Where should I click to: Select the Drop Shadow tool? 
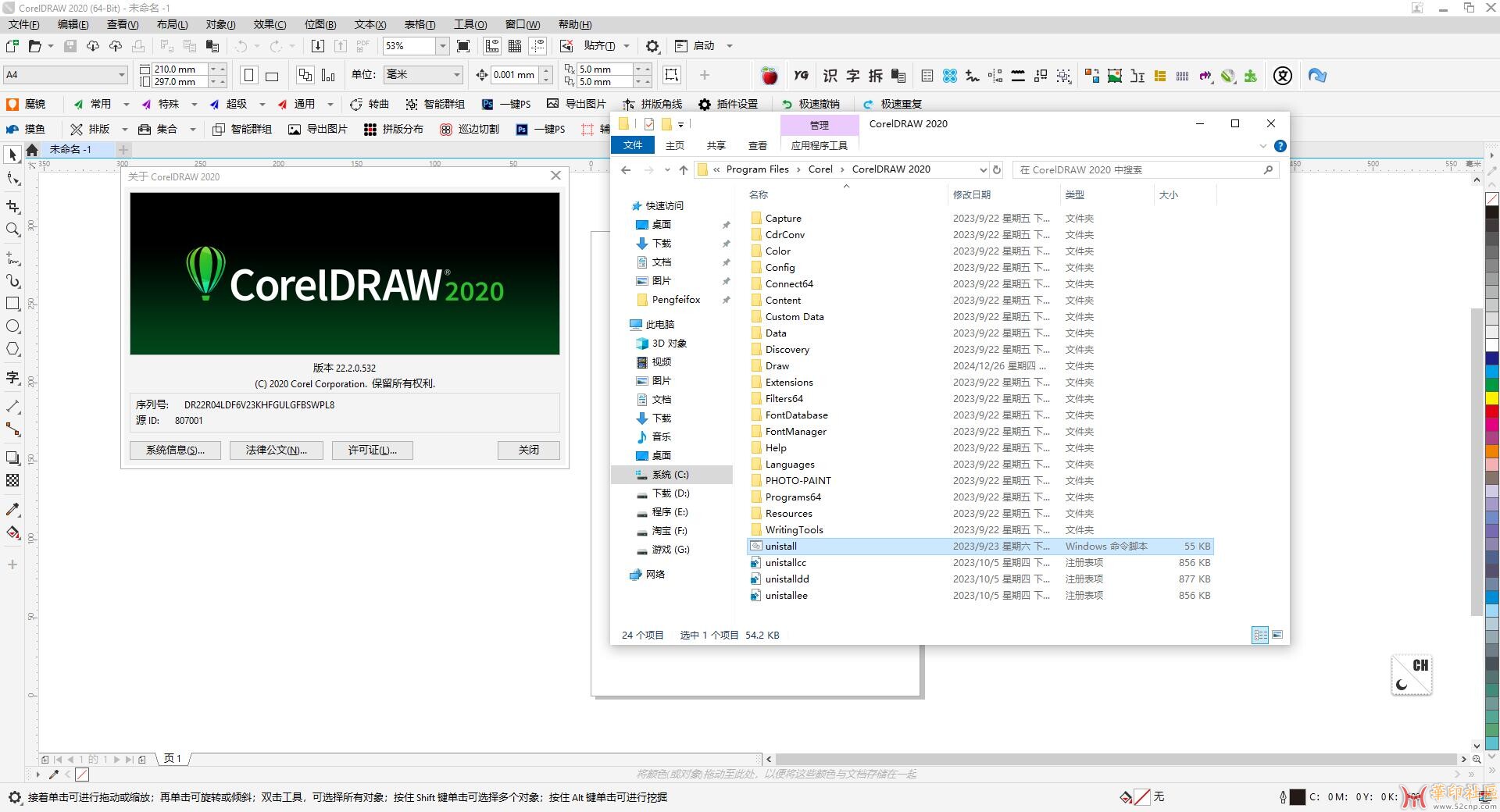click(12, 458)
